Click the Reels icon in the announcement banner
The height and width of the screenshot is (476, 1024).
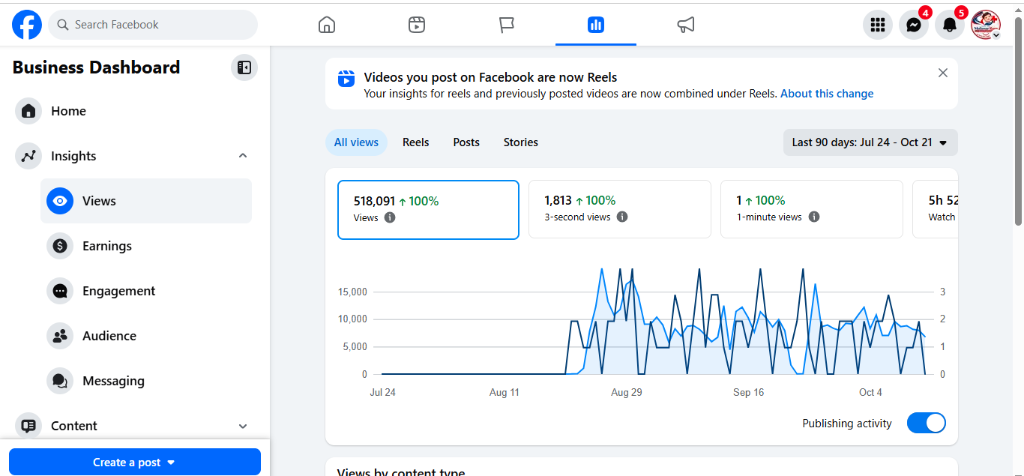(x=346, y=78)
